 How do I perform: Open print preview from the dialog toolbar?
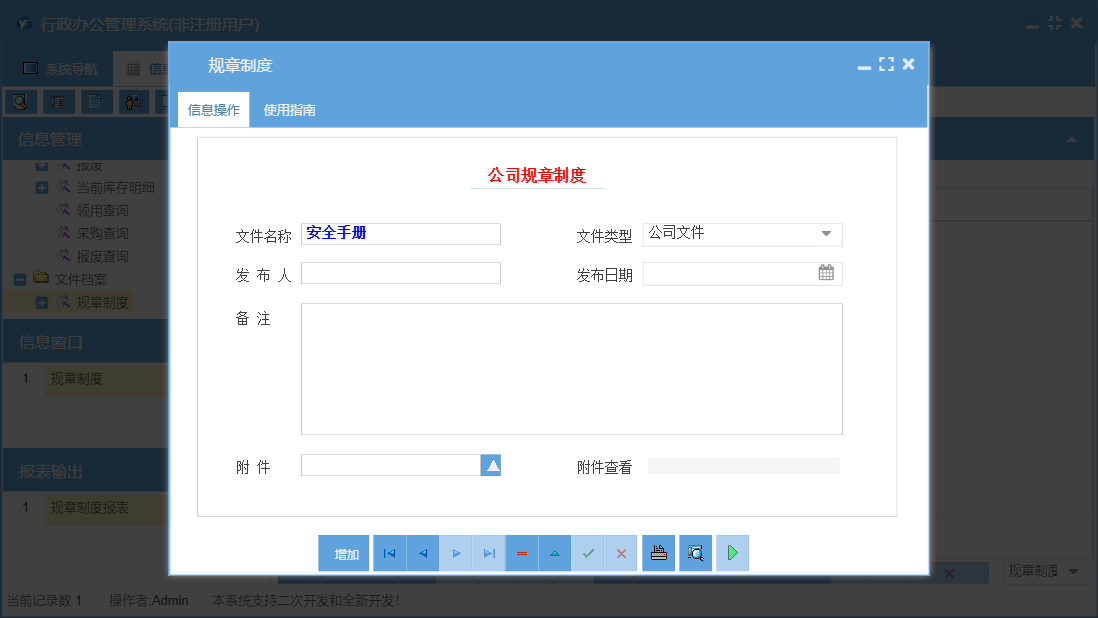pos(695,552)
